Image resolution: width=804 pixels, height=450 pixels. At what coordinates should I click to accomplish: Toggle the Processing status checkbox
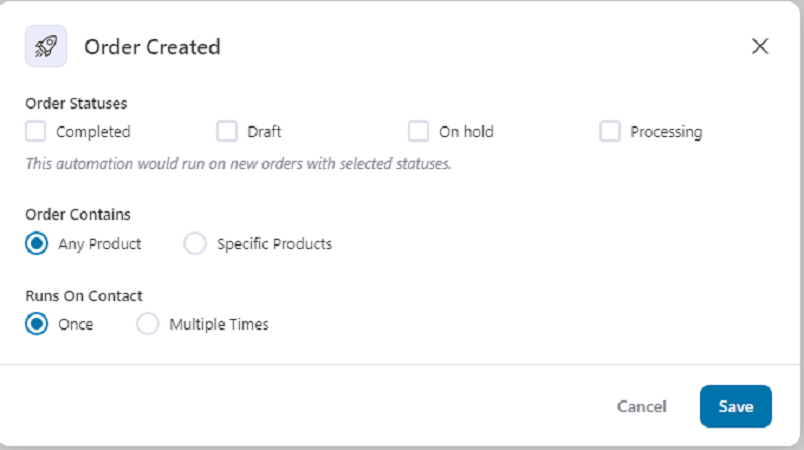tap(610, 131)
